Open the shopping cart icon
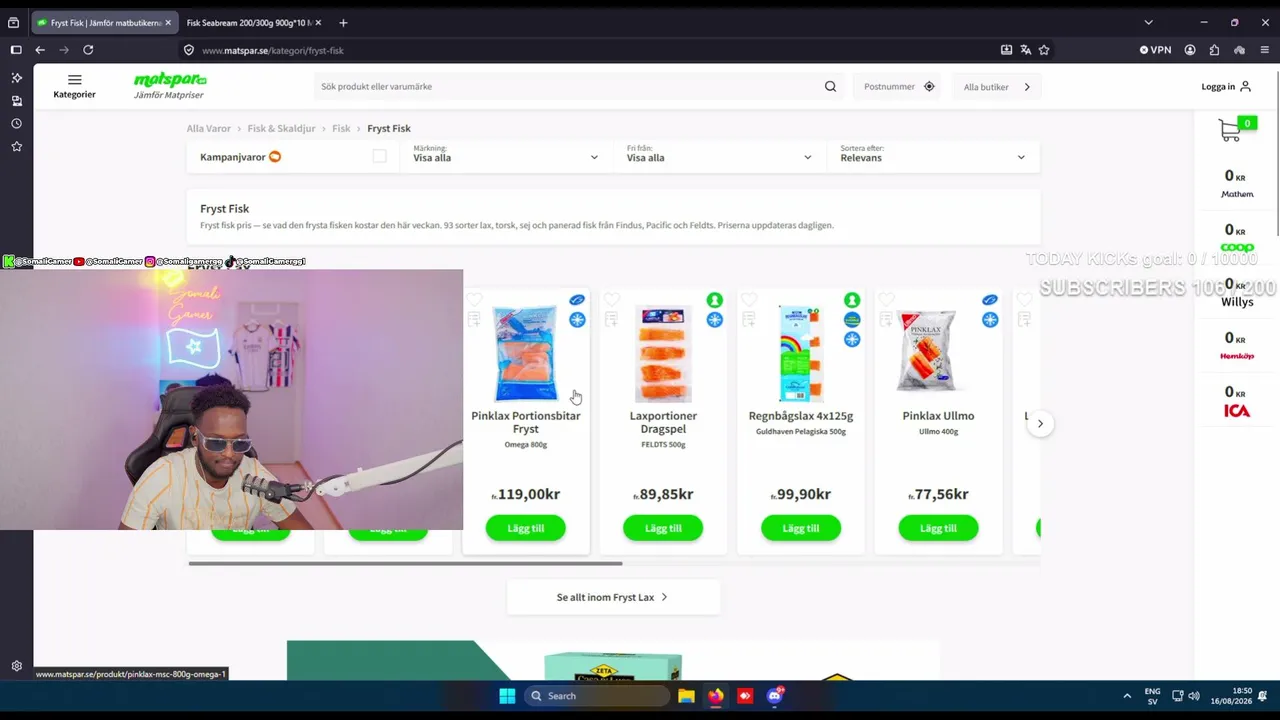The width and height of the screenshot is (1280, 720). click(x=1231, y=131)
